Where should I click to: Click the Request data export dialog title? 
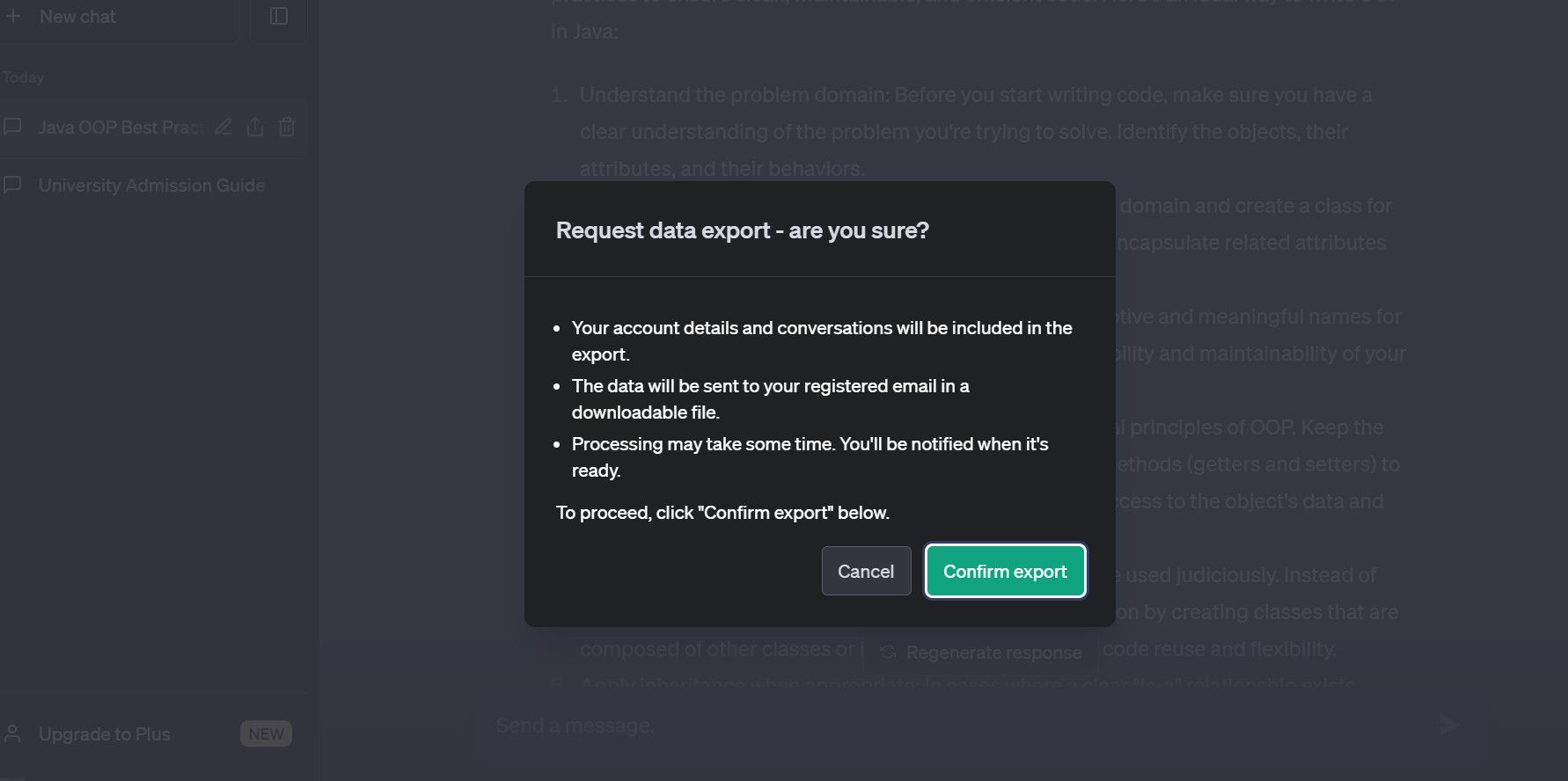tap(742, 230)
